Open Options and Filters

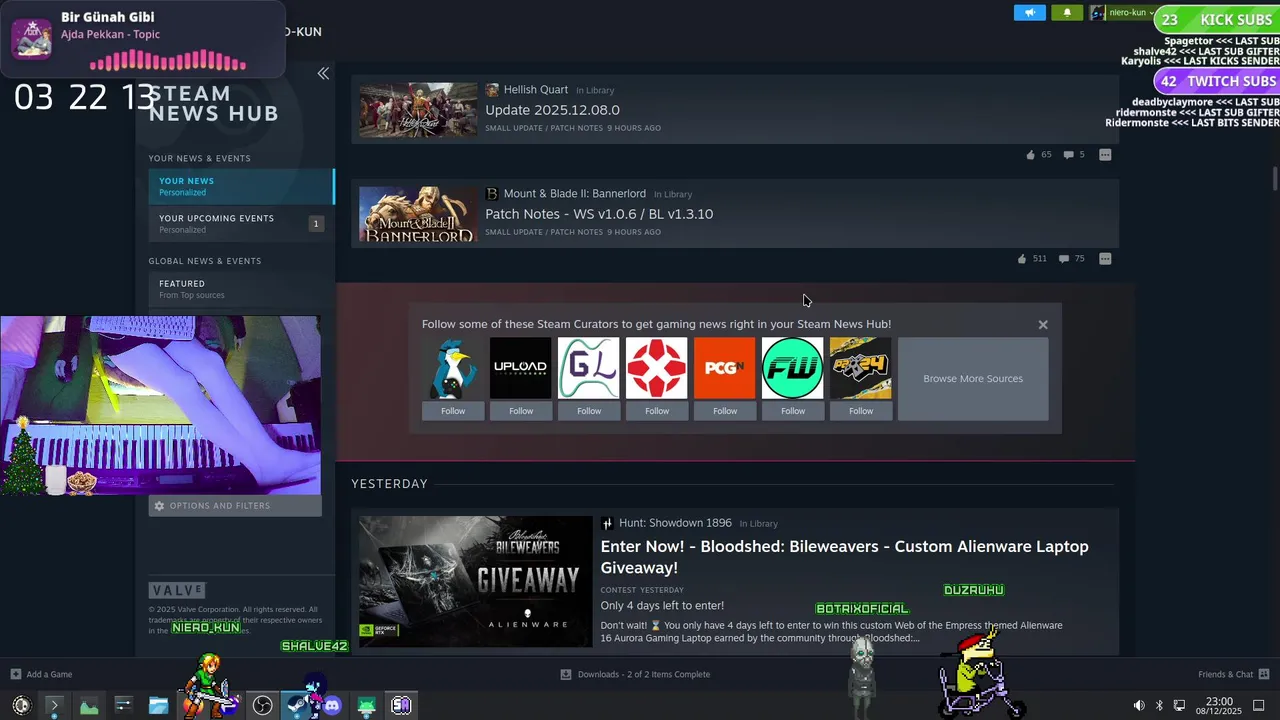click(x=236, y=506)
